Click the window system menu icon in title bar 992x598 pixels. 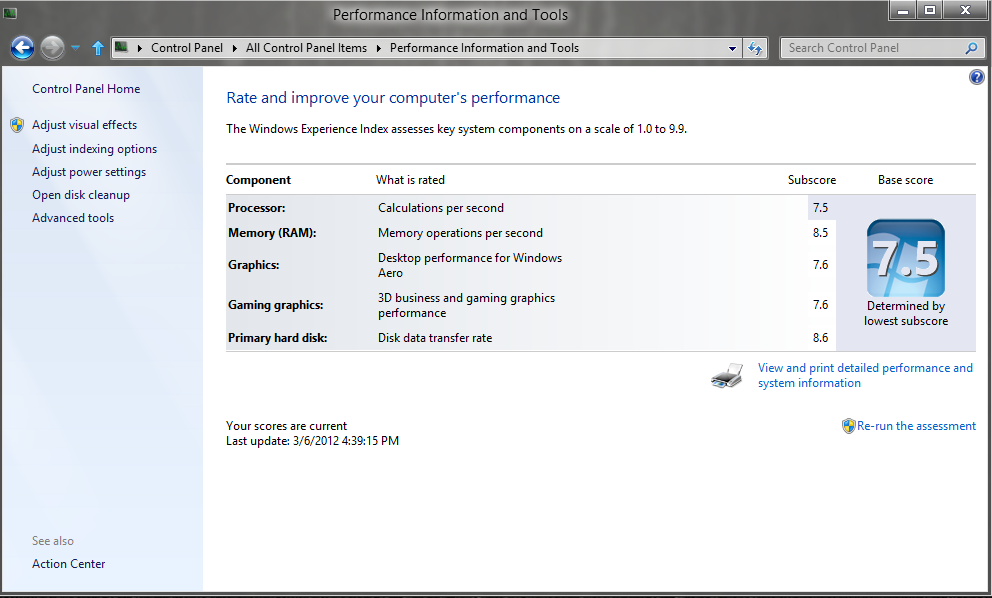[x=9, y=13]
